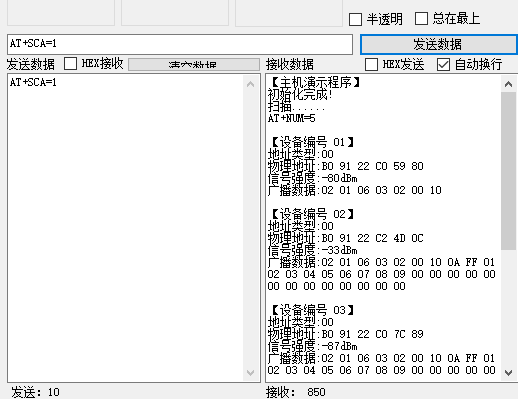
Task: Toggle the HEX接收 checkbox
Action: [x=70, y=63]
